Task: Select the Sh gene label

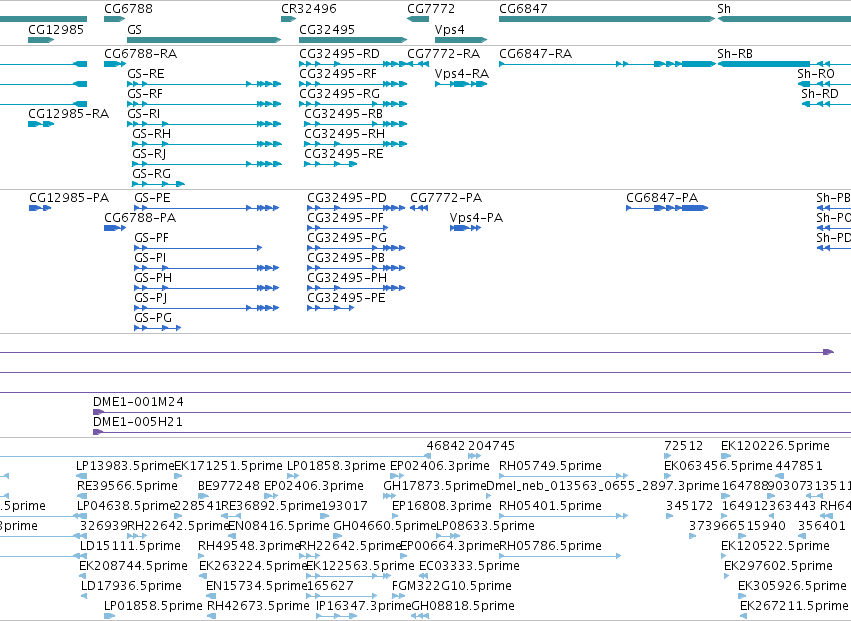Action: click(724, 9)
